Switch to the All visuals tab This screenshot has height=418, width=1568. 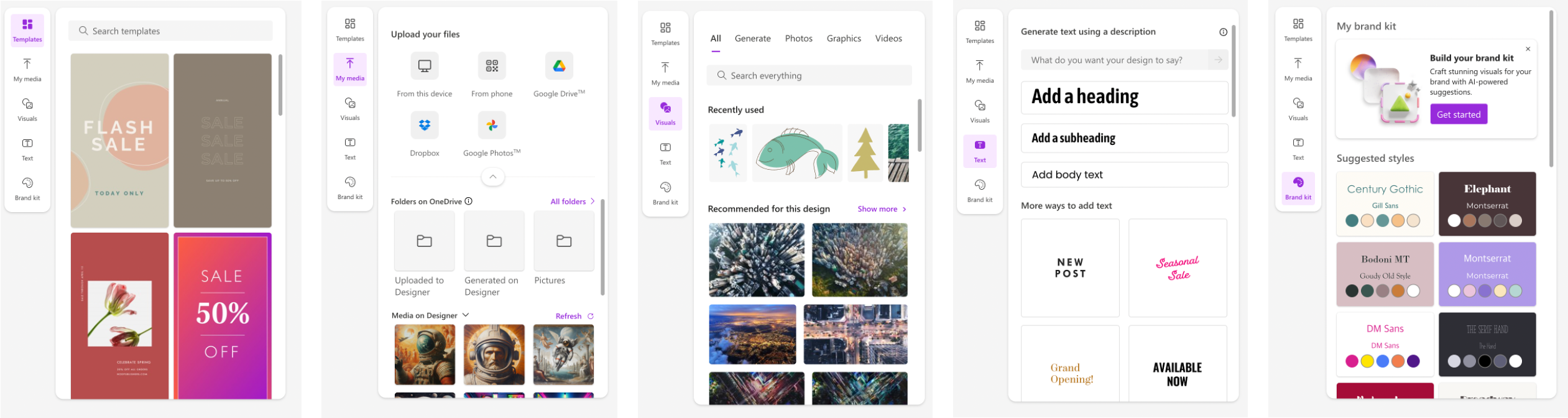pos(716,39)
